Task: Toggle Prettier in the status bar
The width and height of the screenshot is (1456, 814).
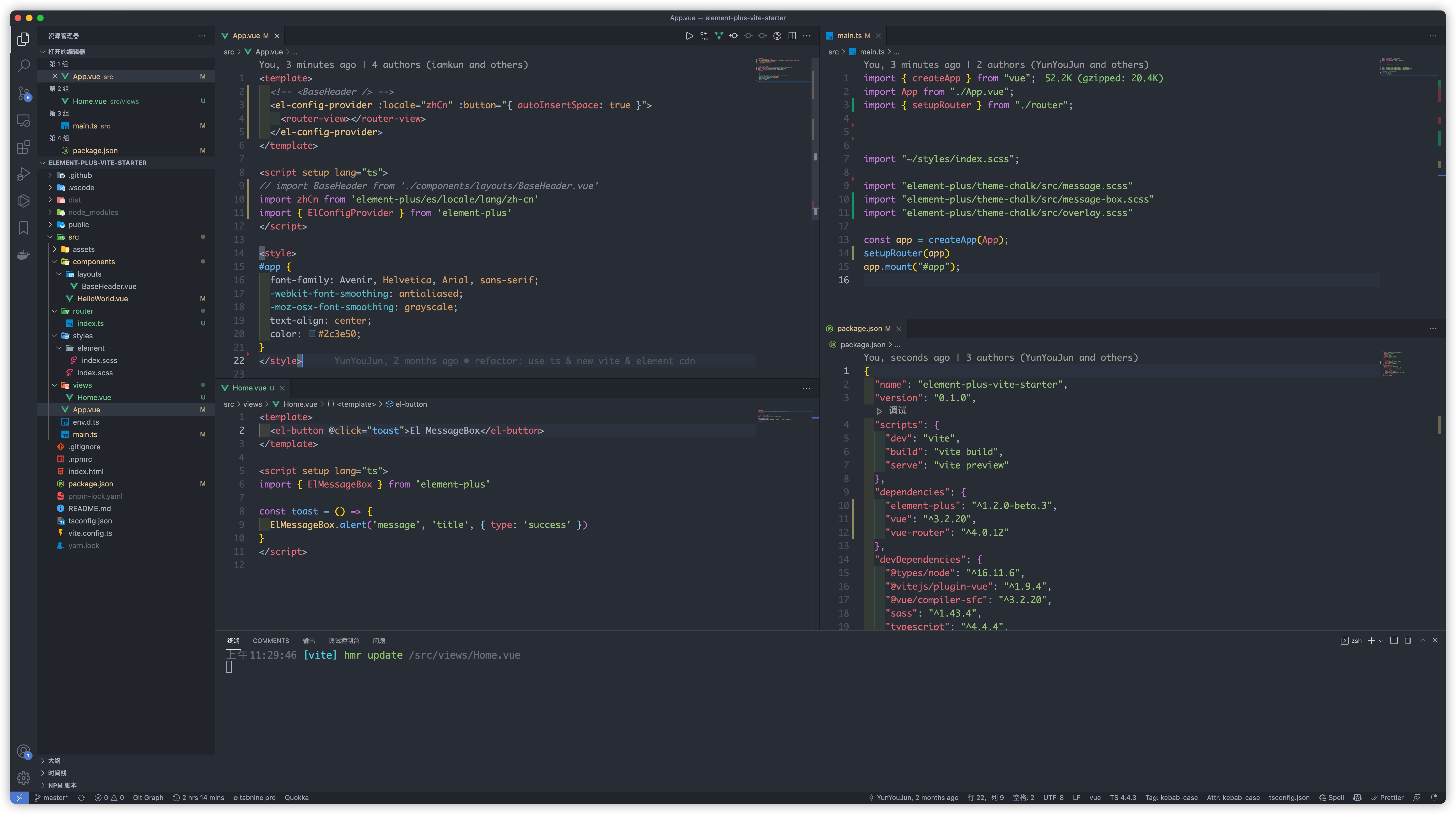Action: pos(1386,798)
